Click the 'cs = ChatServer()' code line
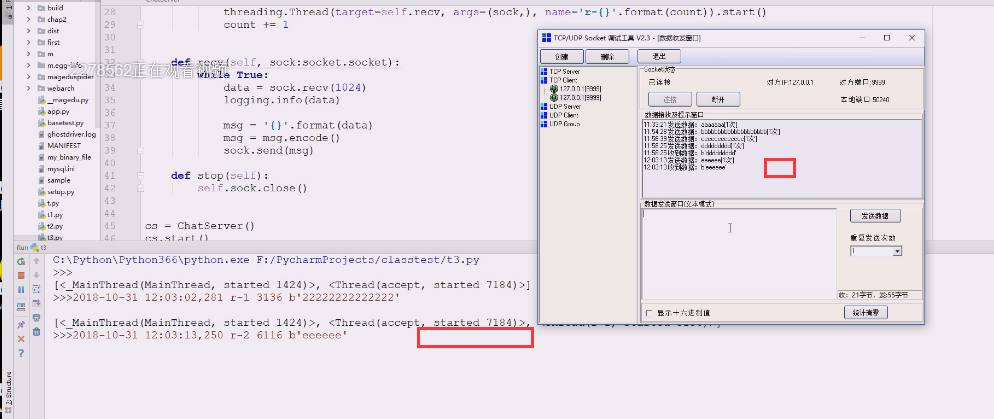 click(199, 226)
